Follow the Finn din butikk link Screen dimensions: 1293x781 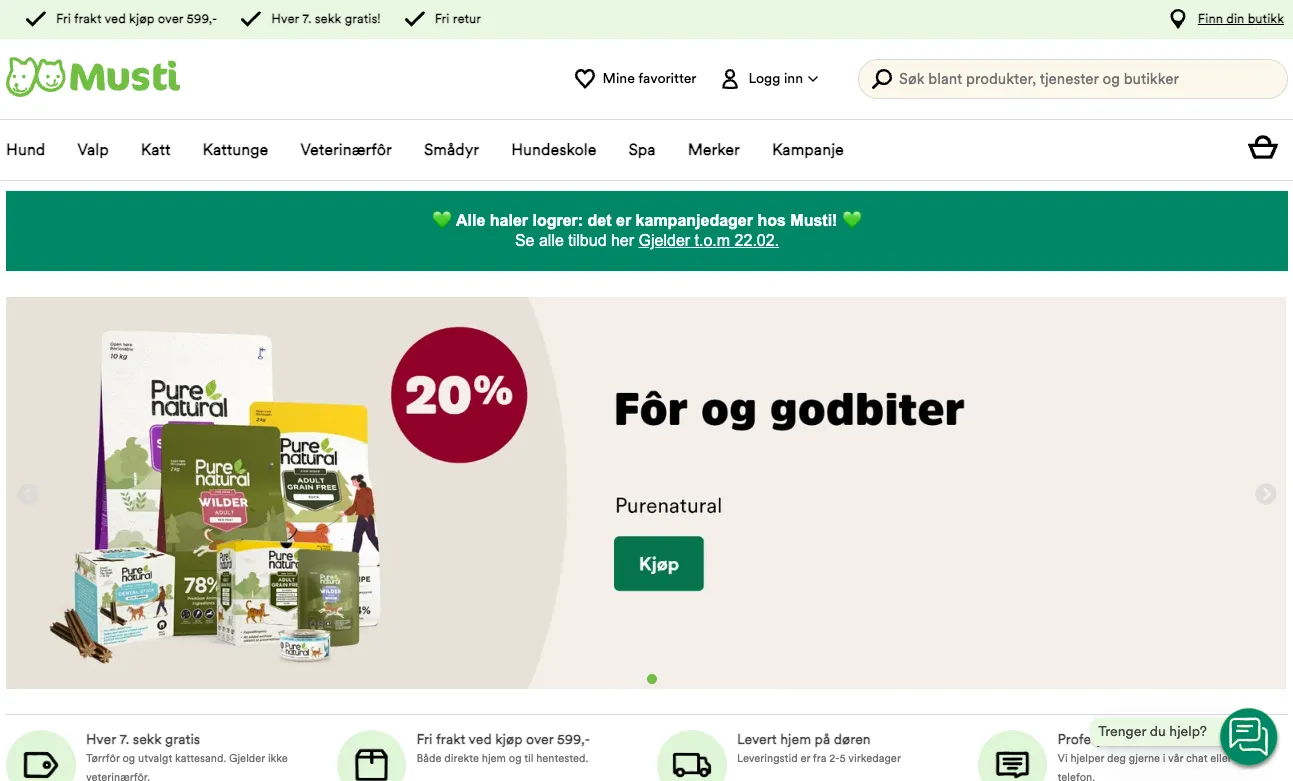pos(1241,19)
